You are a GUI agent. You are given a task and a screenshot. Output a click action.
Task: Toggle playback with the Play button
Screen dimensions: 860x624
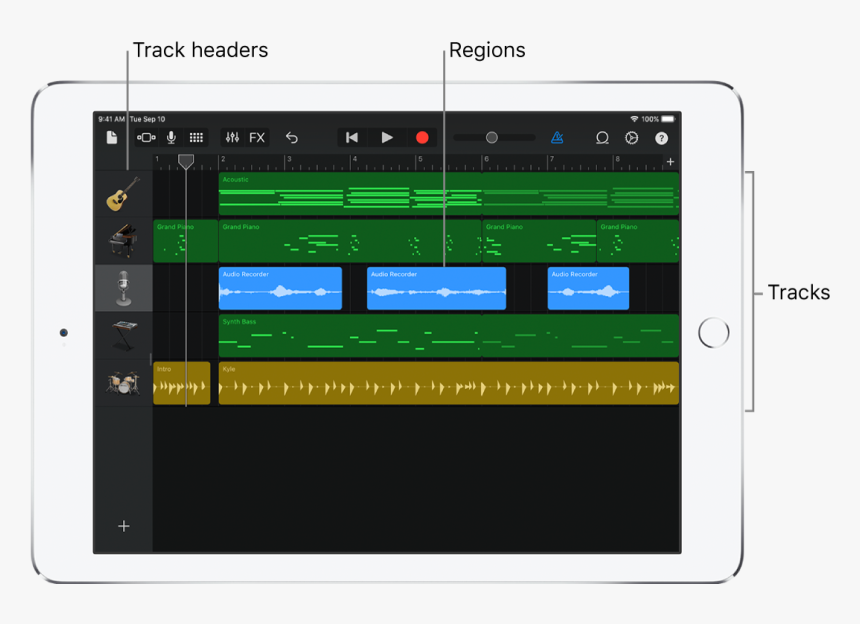click(388, 137)
